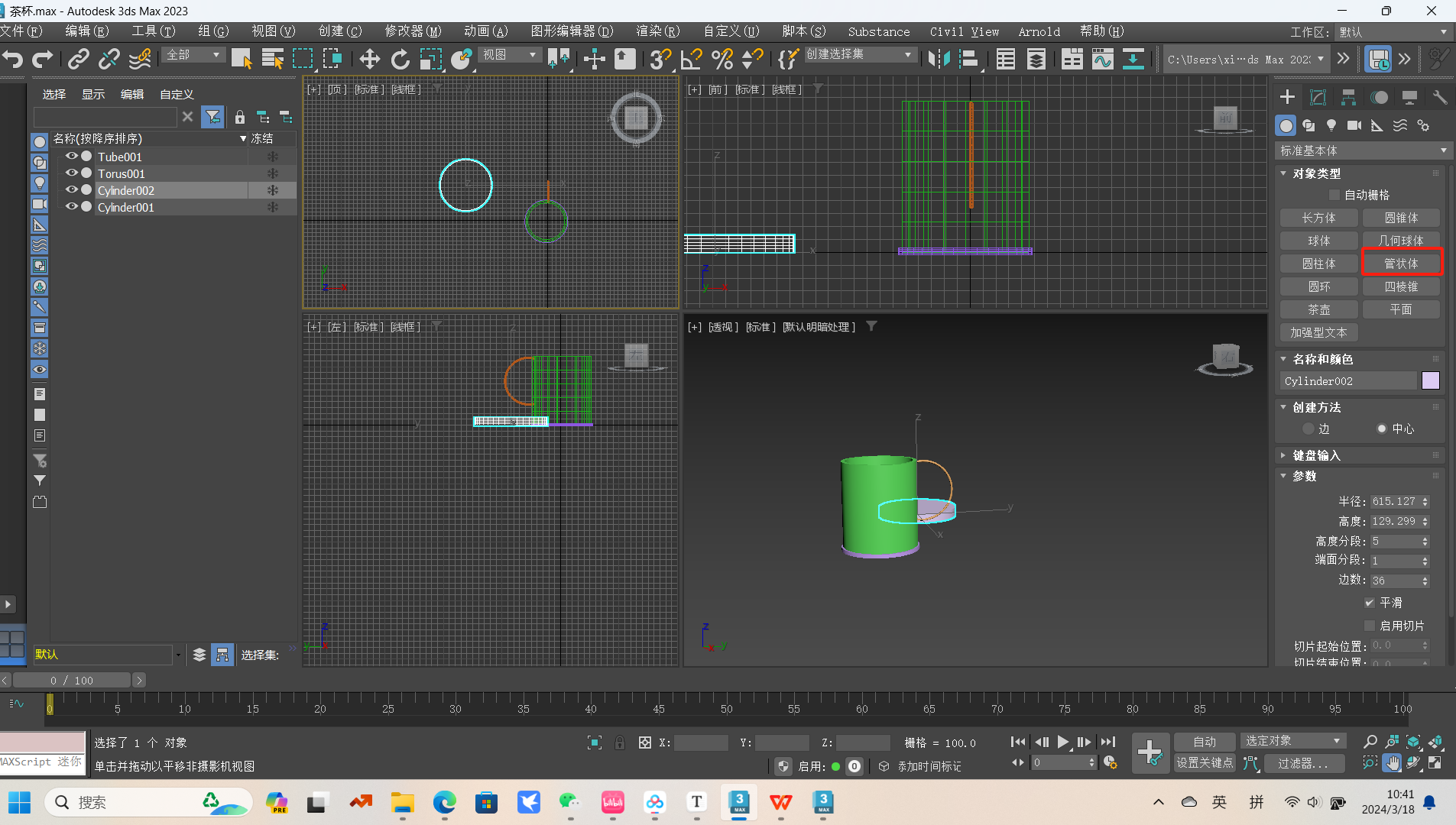
Task: Open the 选定对象 key filter dropdown
Action: [1293, 741]
